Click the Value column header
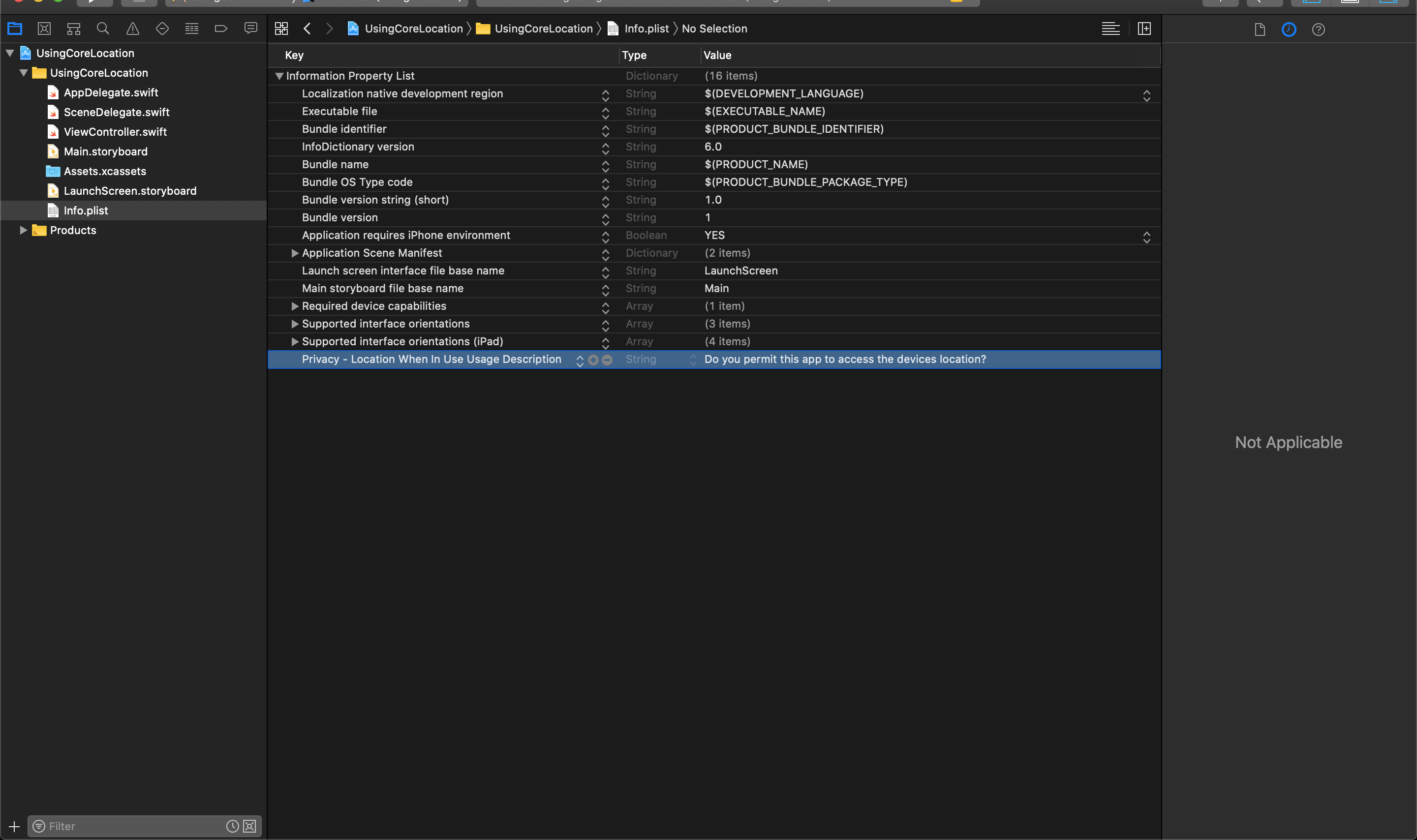The width and height of the screenshot is (1417, 840). coord(717,55)
